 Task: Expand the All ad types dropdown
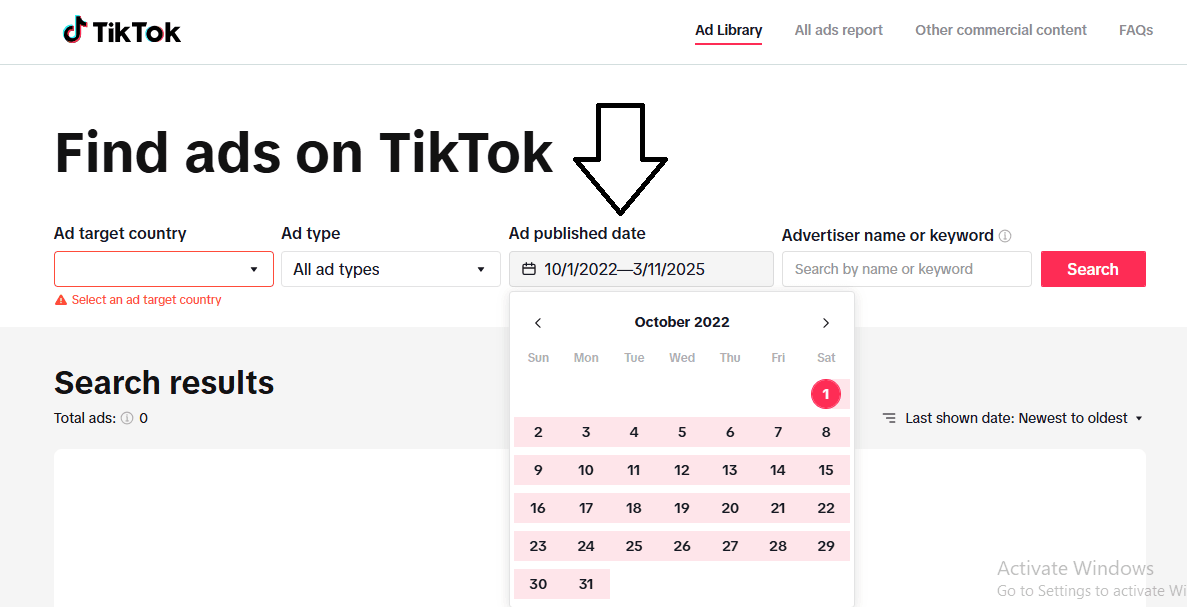tap(390, 269)
